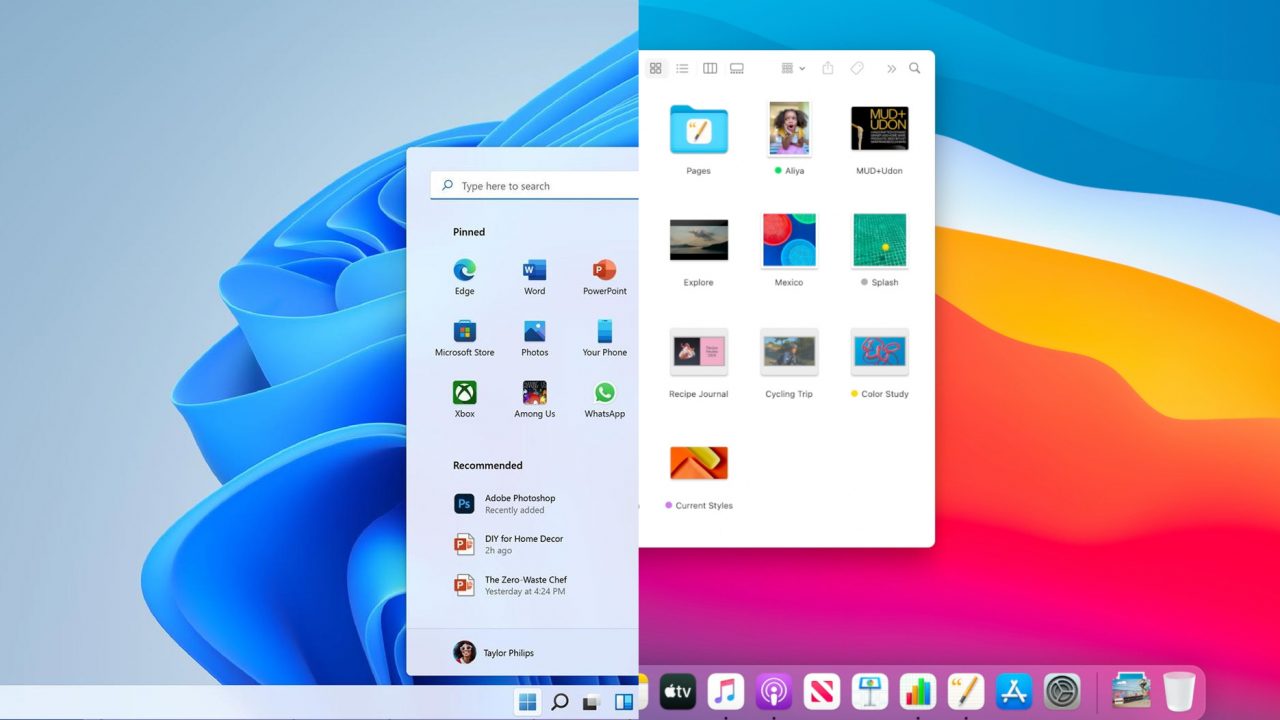
Task: Launch Among Us from pinned apps
Action: [534, 393]
